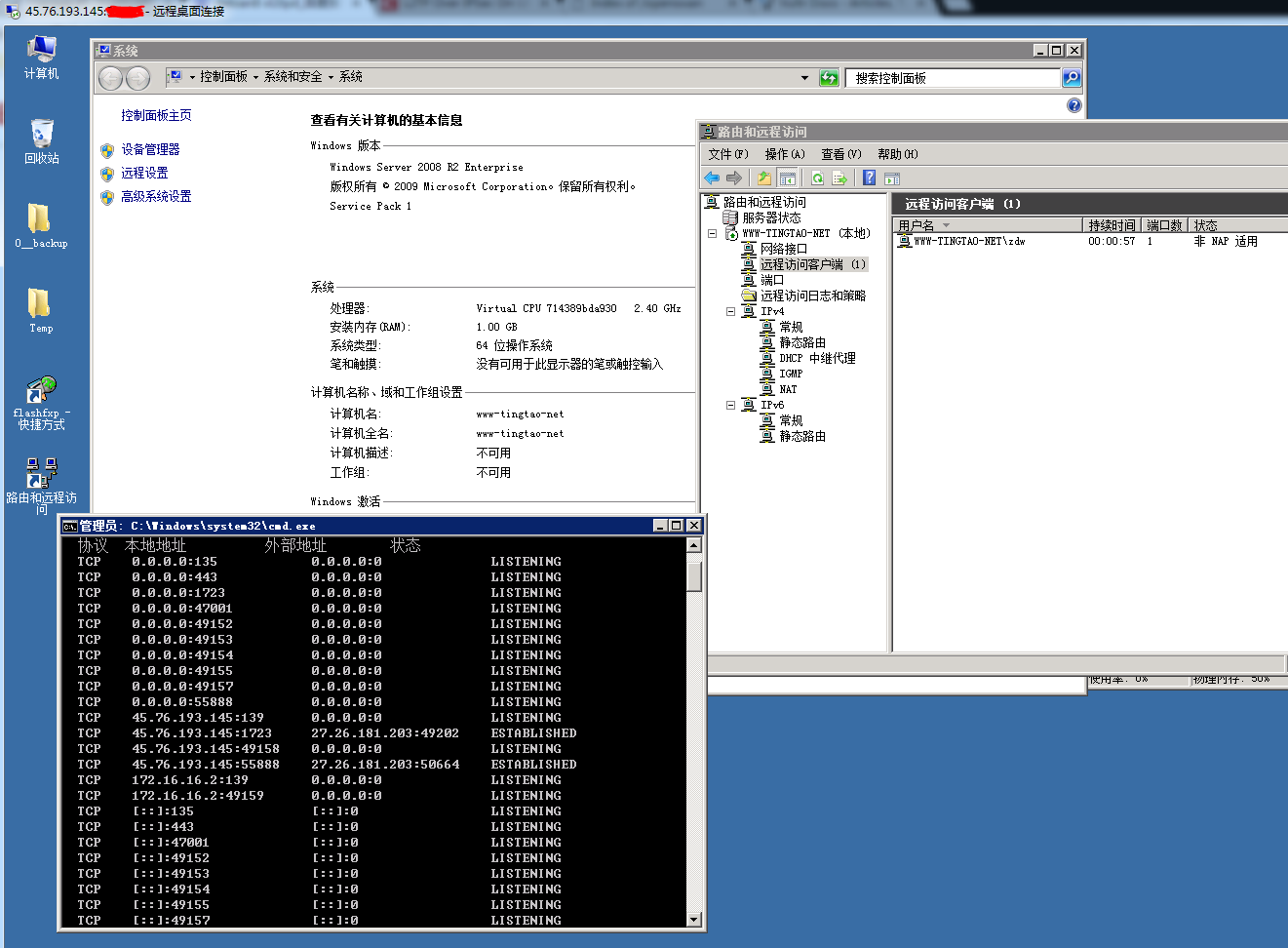Image resolution: width=1288 pixels, height=948 pixels.
Task: Open breadcrumb dropdown arrow after 系统和安全
Action: point(331,77)
